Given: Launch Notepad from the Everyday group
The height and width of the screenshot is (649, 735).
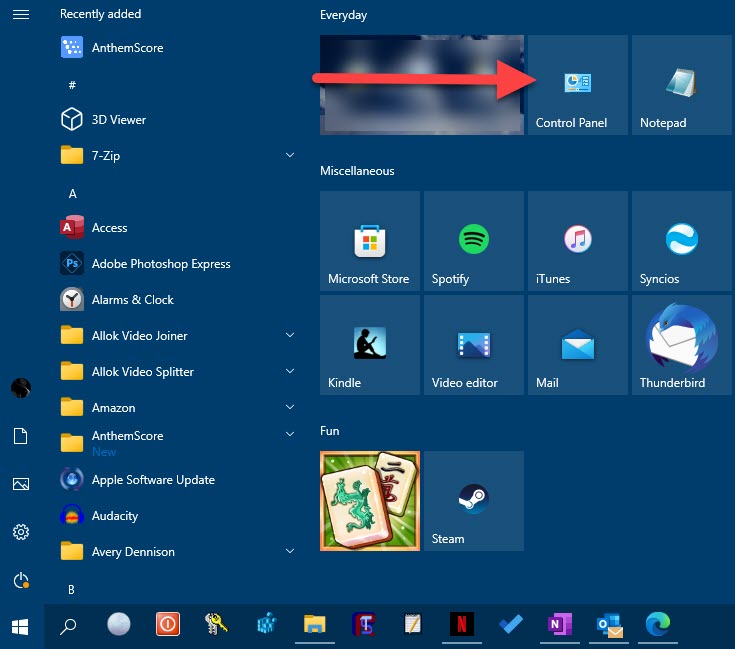Looking at the screenshot, I should pyautogui.click(x=682, y=85).
